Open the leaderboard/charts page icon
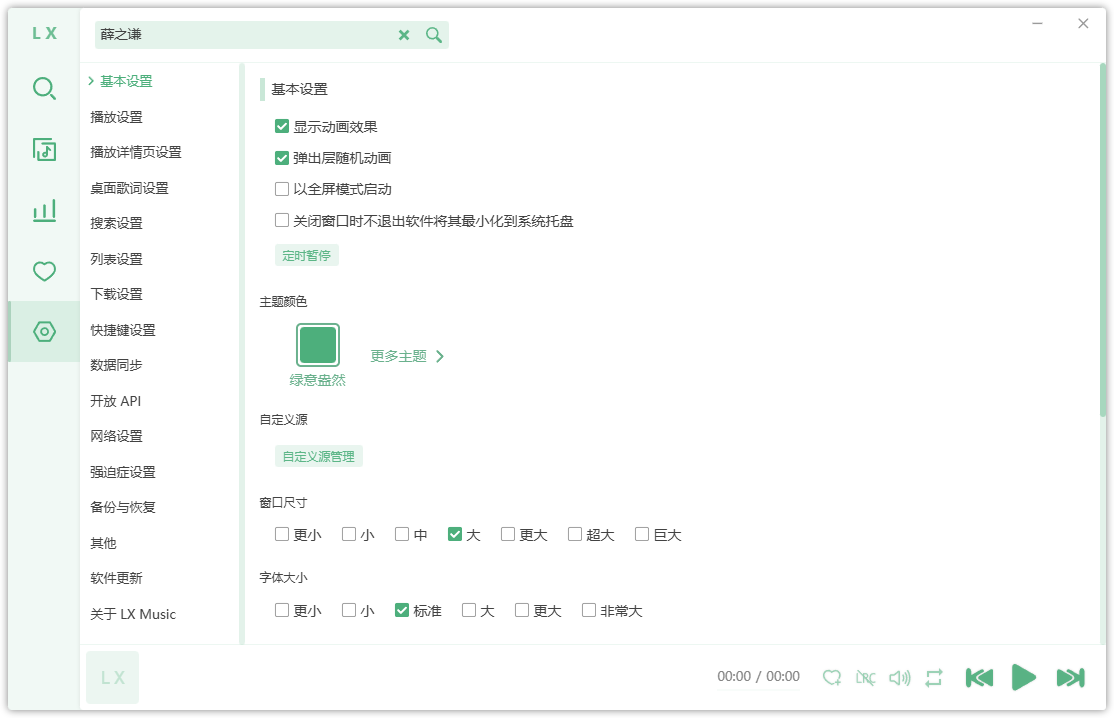 (44, 210)
